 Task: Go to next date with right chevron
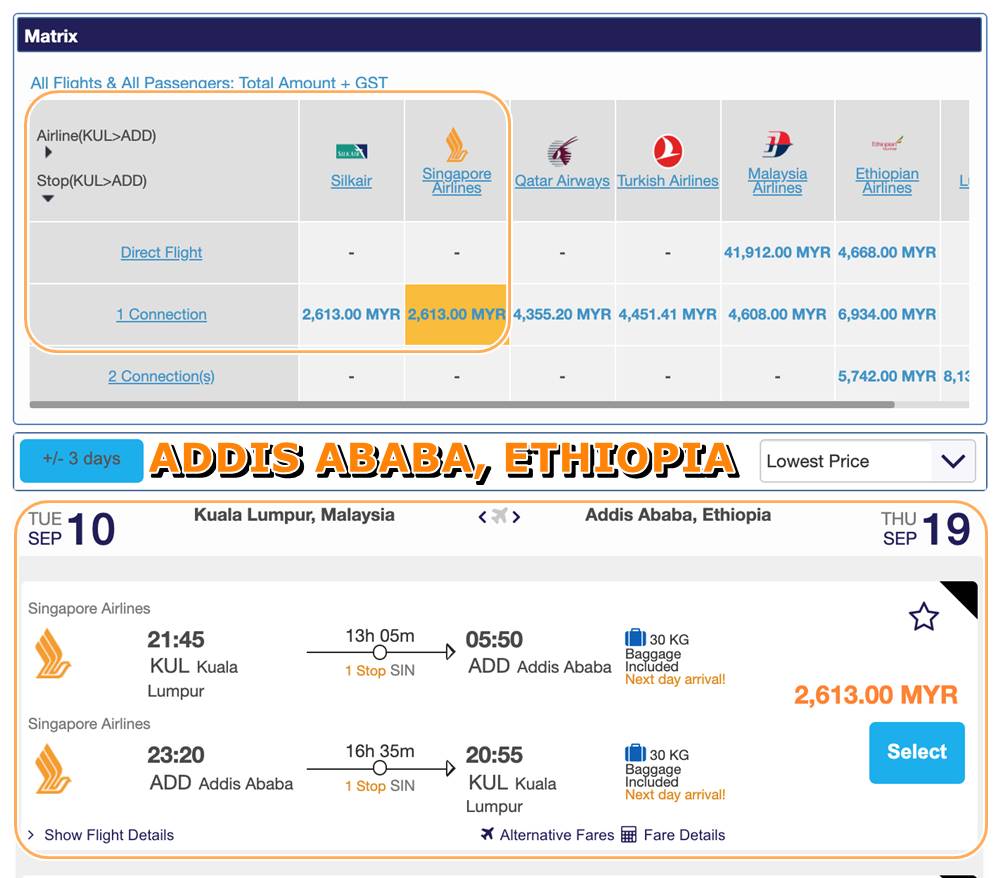pyautogui.click(x=516, y=516)
